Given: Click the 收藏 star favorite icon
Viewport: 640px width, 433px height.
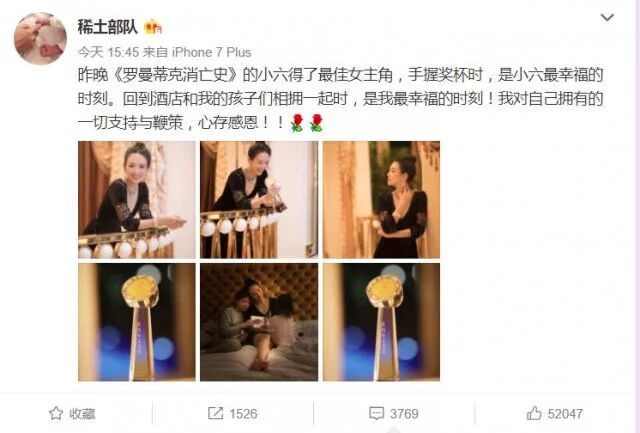Looking at the screenshot, I should (56, 413).
